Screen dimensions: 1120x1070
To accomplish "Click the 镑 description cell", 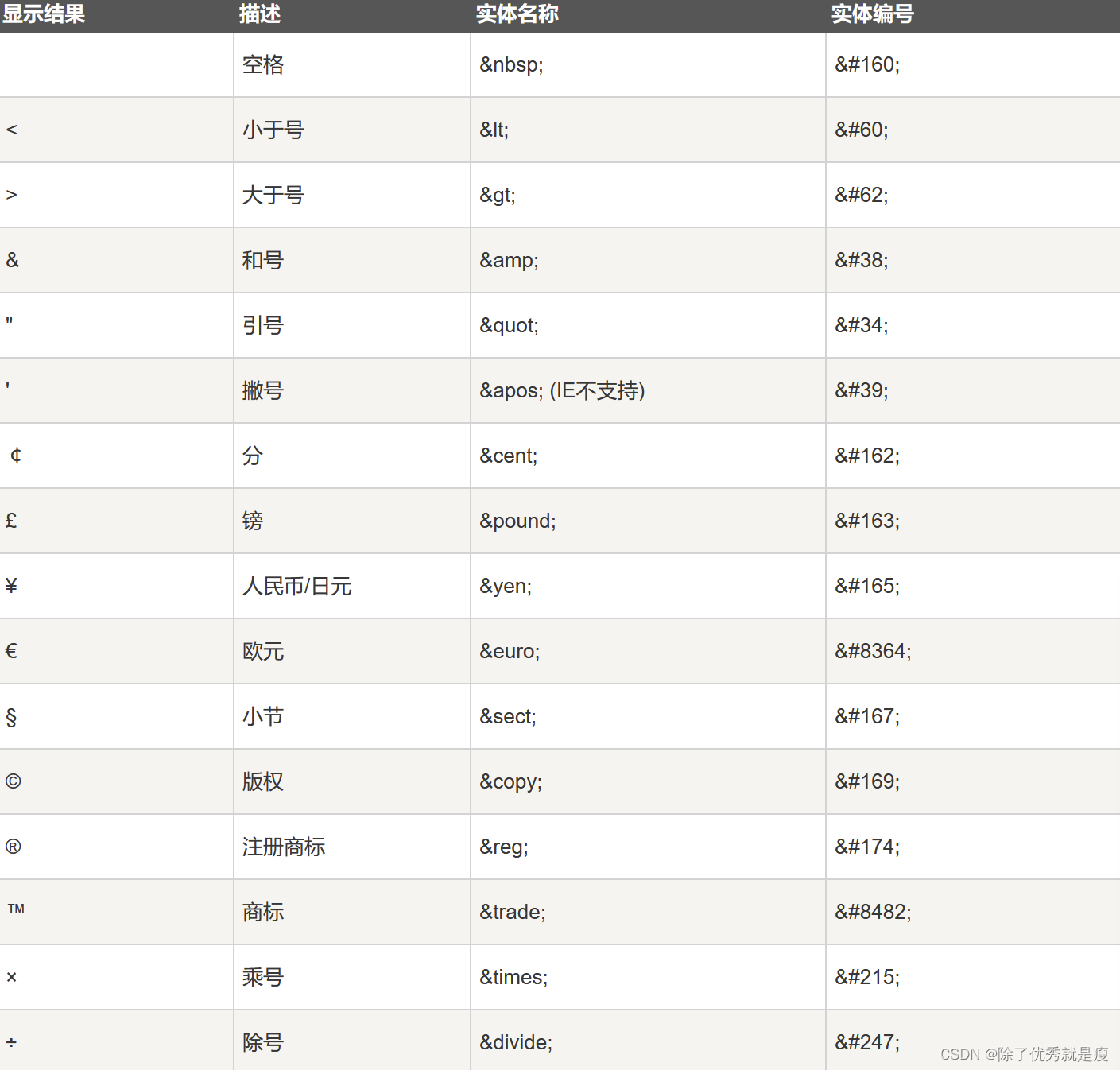I will coord(253,521).
